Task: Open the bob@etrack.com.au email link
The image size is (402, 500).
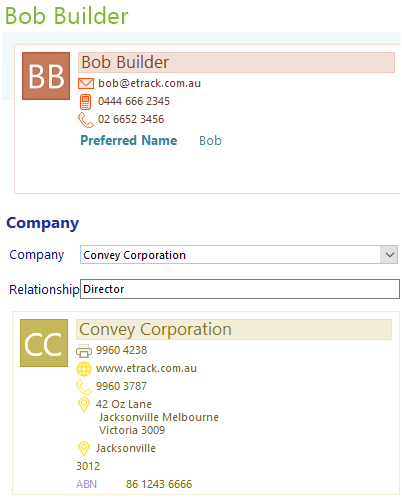Action: pyautogui.click(x=149, y=83)
